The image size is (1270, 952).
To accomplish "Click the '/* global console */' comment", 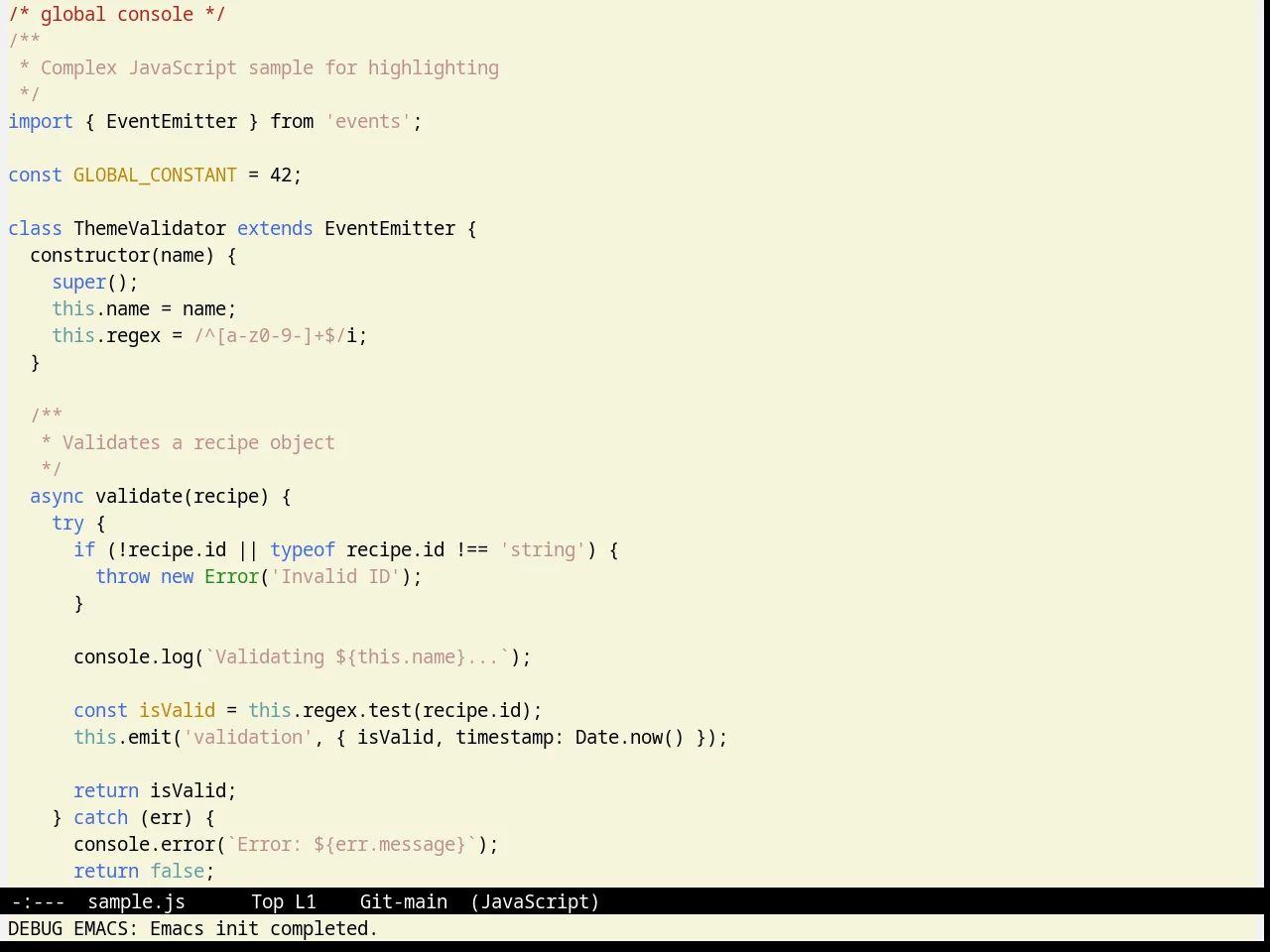I will [x=117, y=14].
